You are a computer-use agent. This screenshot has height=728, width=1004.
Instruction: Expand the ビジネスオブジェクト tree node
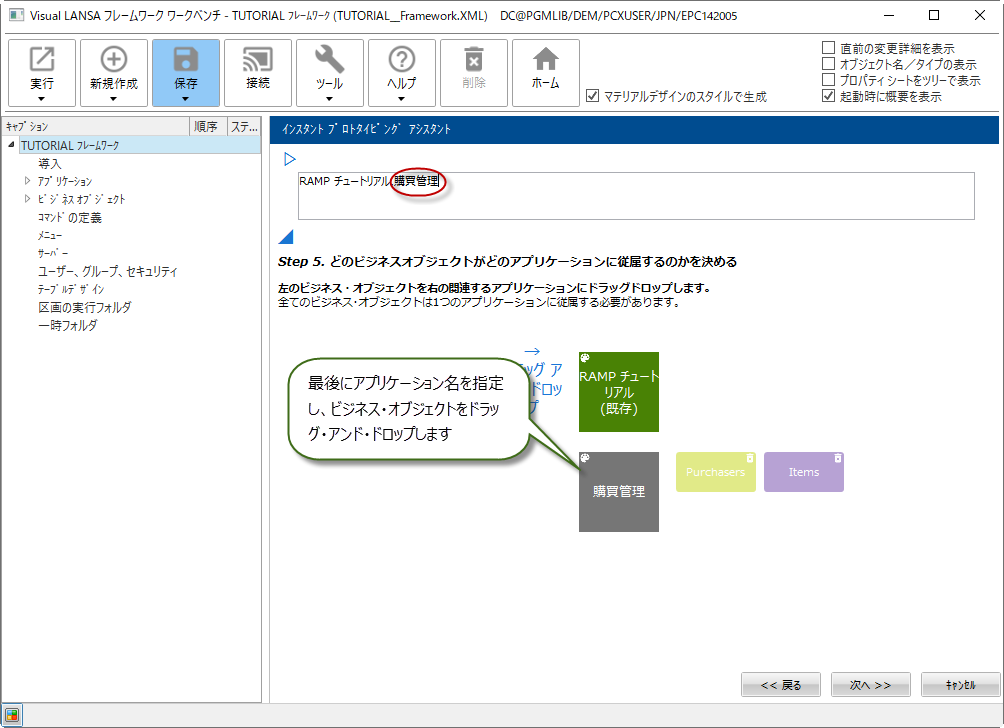point(27,199)
